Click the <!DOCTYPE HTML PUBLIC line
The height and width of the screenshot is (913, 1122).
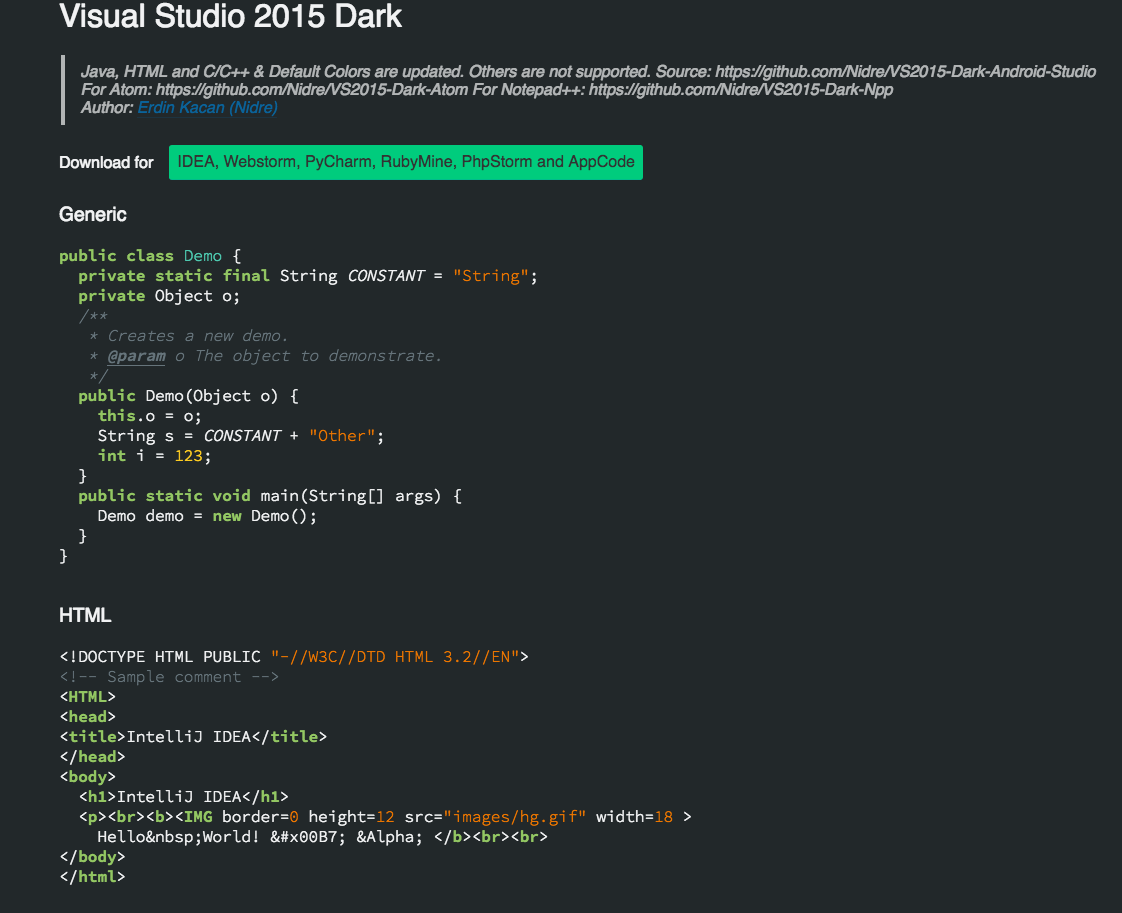pos(294,657)
